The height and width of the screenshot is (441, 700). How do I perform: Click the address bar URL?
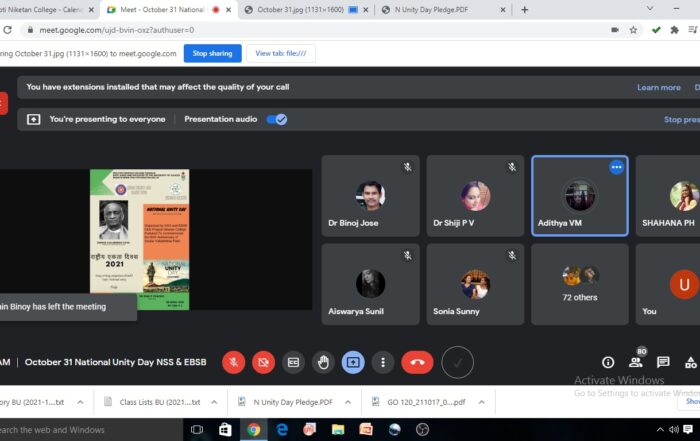[117, 30]
